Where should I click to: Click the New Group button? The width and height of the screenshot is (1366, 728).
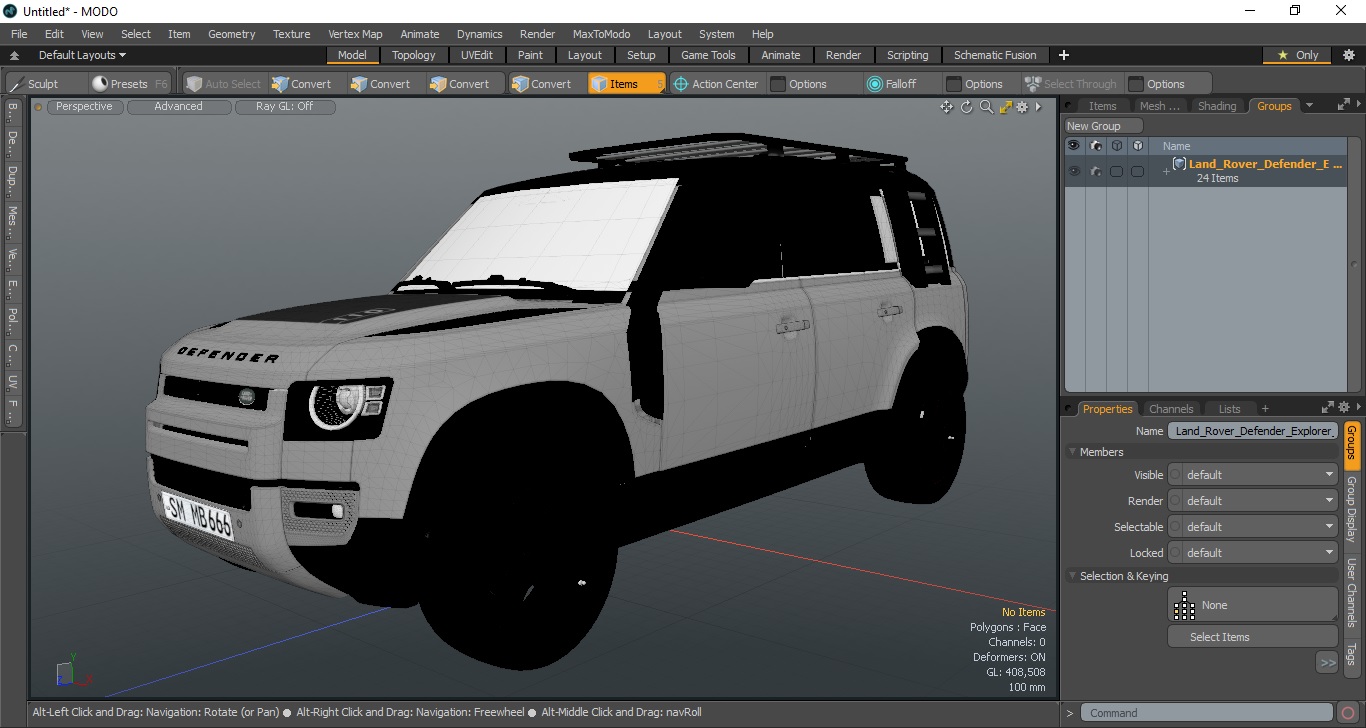(x=1104, y=126)
